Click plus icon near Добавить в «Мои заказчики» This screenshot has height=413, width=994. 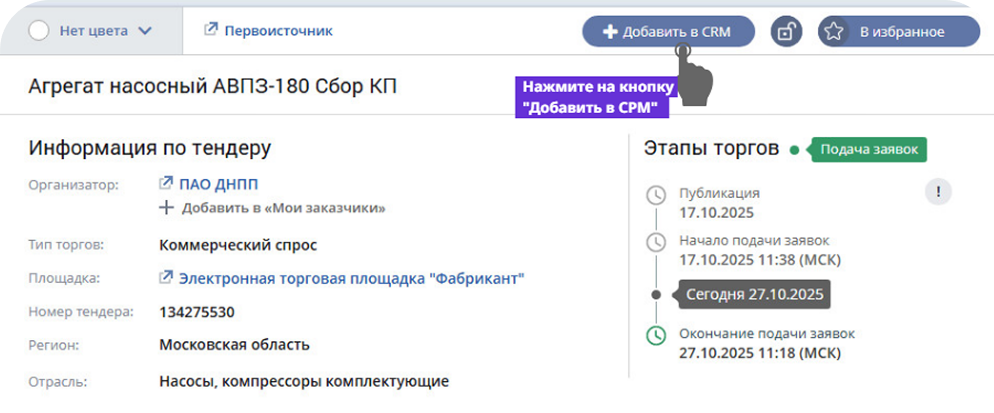coord(167,208)
